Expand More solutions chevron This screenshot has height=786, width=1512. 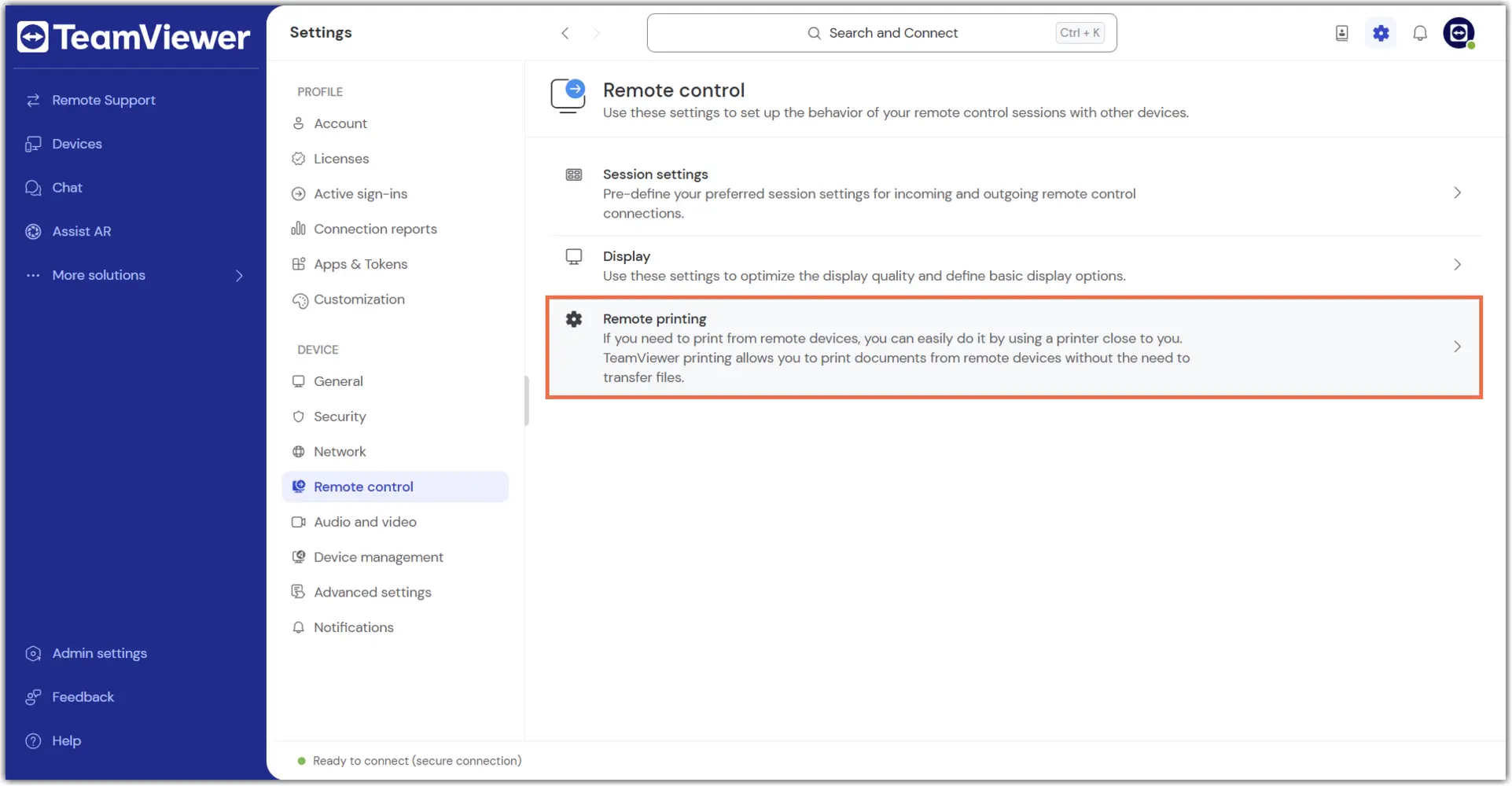pyautogui.click(x=239, y=276)
